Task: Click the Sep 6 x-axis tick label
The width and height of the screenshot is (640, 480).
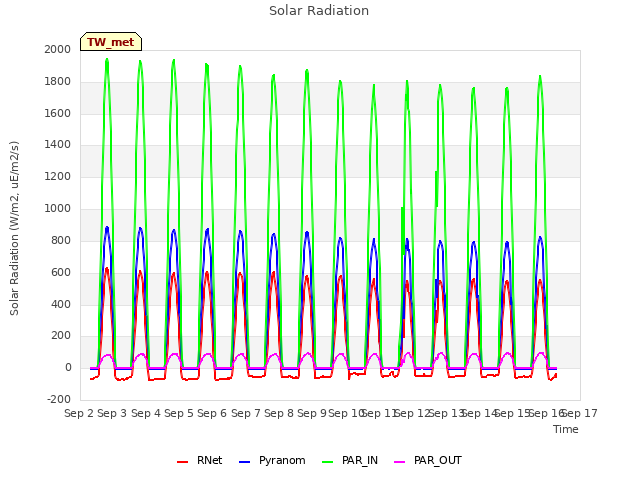Action: (212, 413)
